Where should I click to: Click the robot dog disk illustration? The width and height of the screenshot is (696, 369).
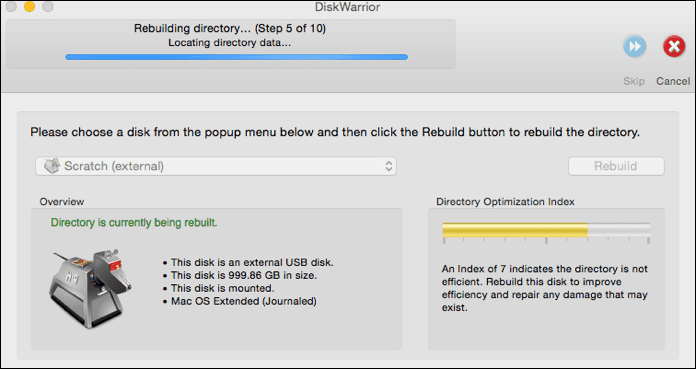click(90, 287)
